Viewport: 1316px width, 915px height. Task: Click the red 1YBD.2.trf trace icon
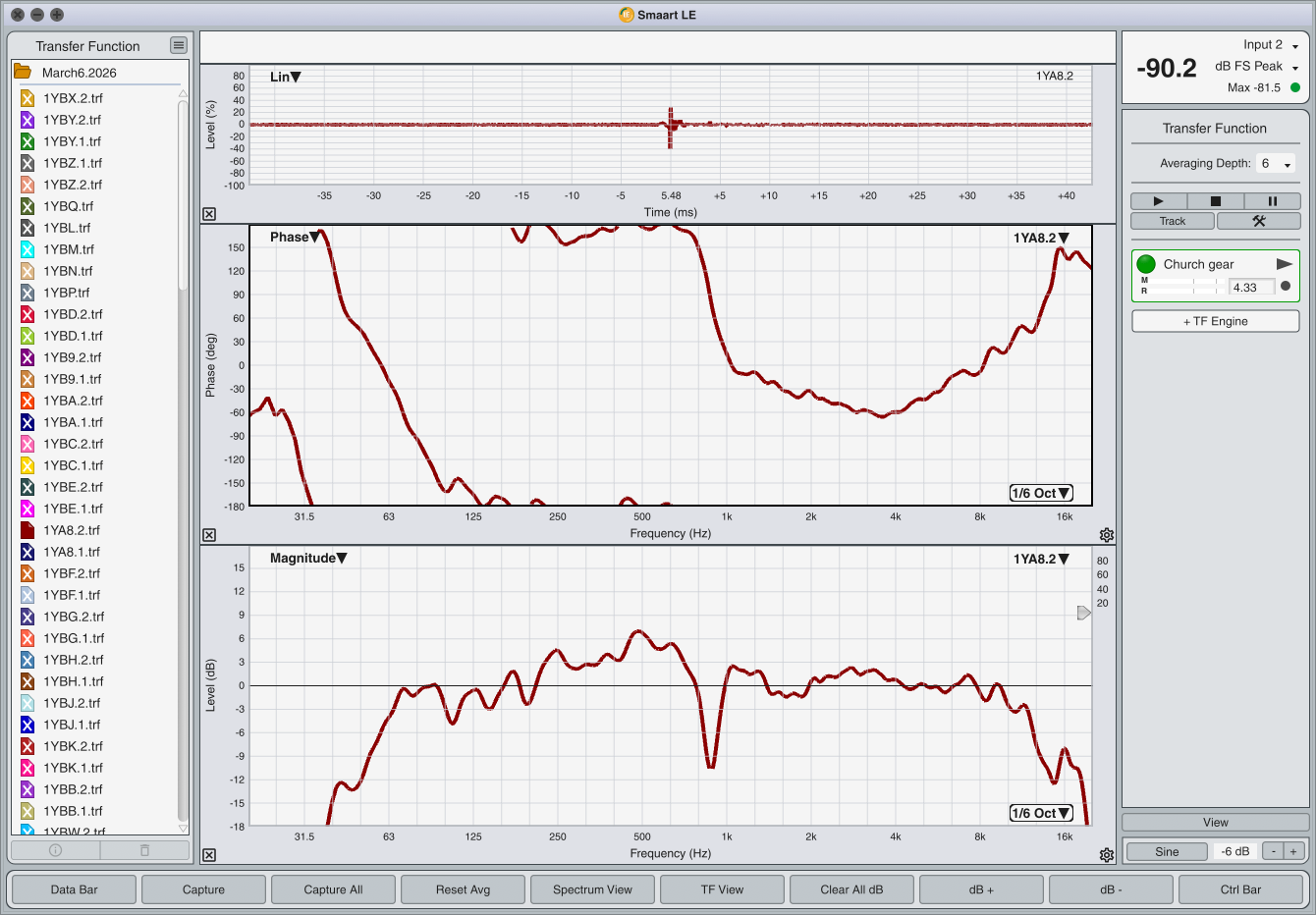pos(27,314)
